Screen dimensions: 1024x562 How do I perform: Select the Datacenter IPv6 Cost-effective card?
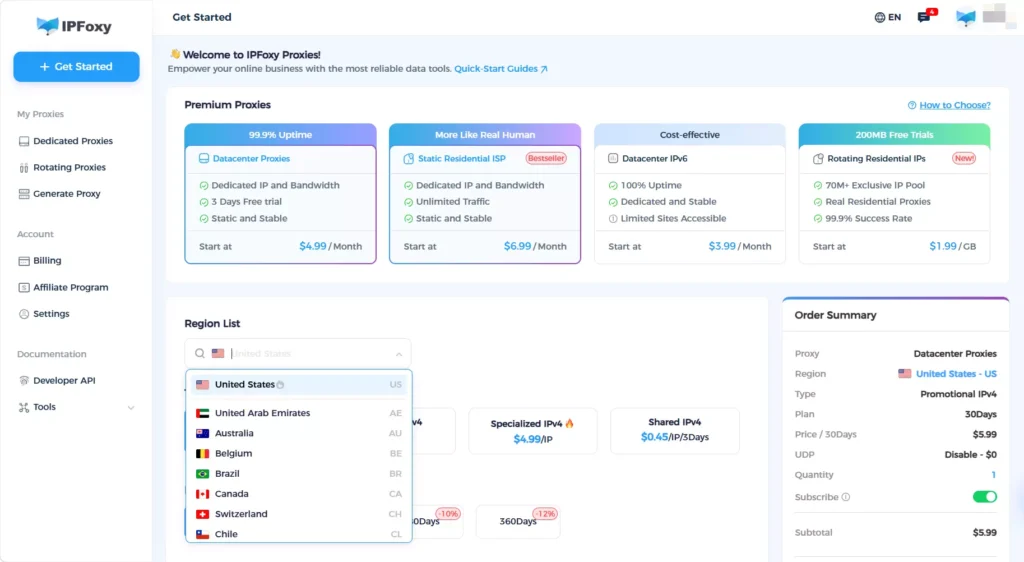pos(690,194)
